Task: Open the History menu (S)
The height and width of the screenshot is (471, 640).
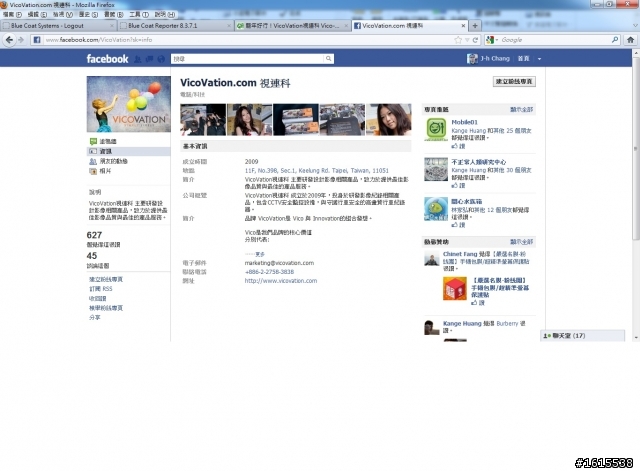Action: pos(88,14)
